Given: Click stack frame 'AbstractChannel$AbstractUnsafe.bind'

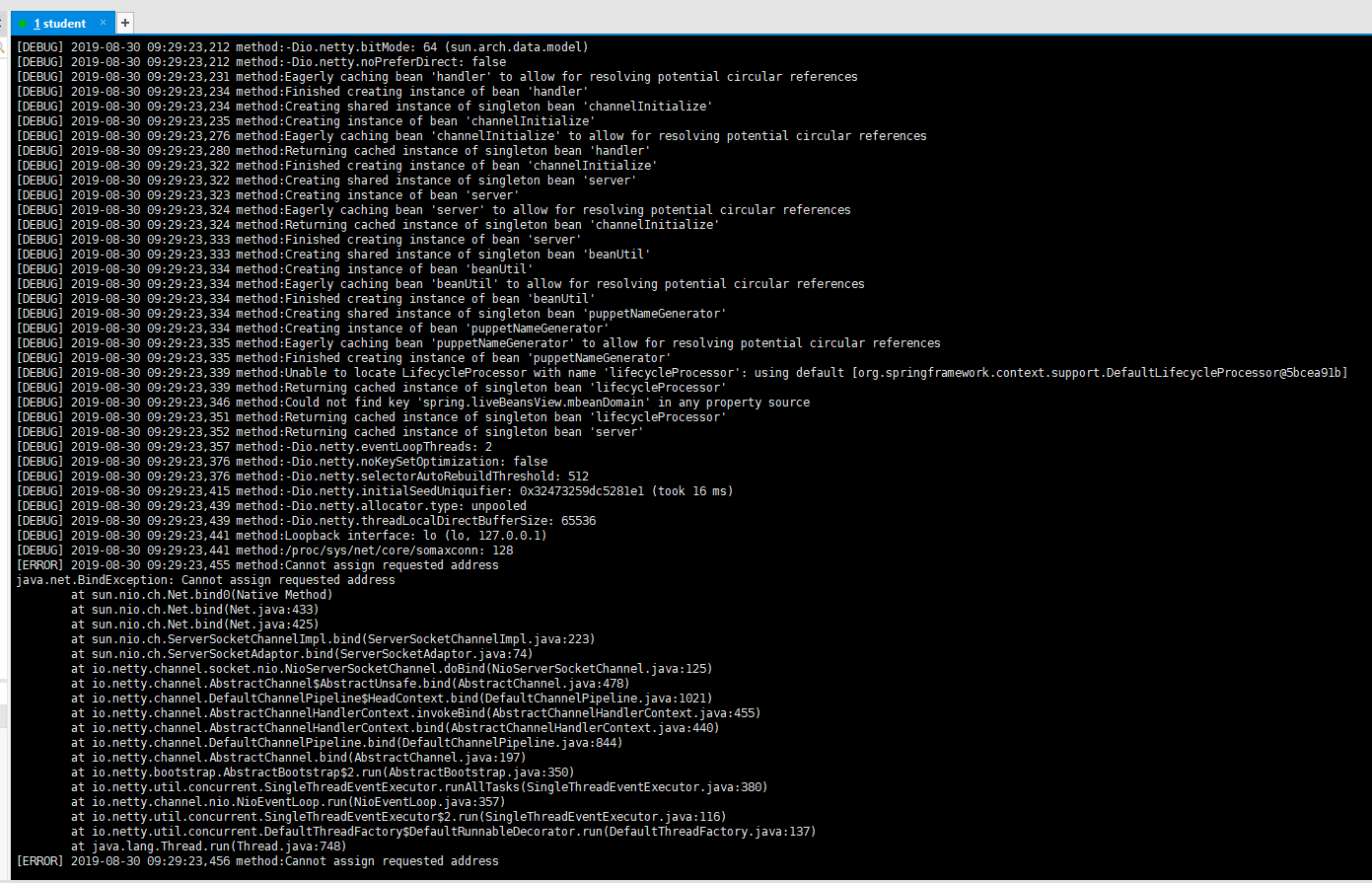Looking at the screenshot, I should pyautogui.click(x=350, y=684).
